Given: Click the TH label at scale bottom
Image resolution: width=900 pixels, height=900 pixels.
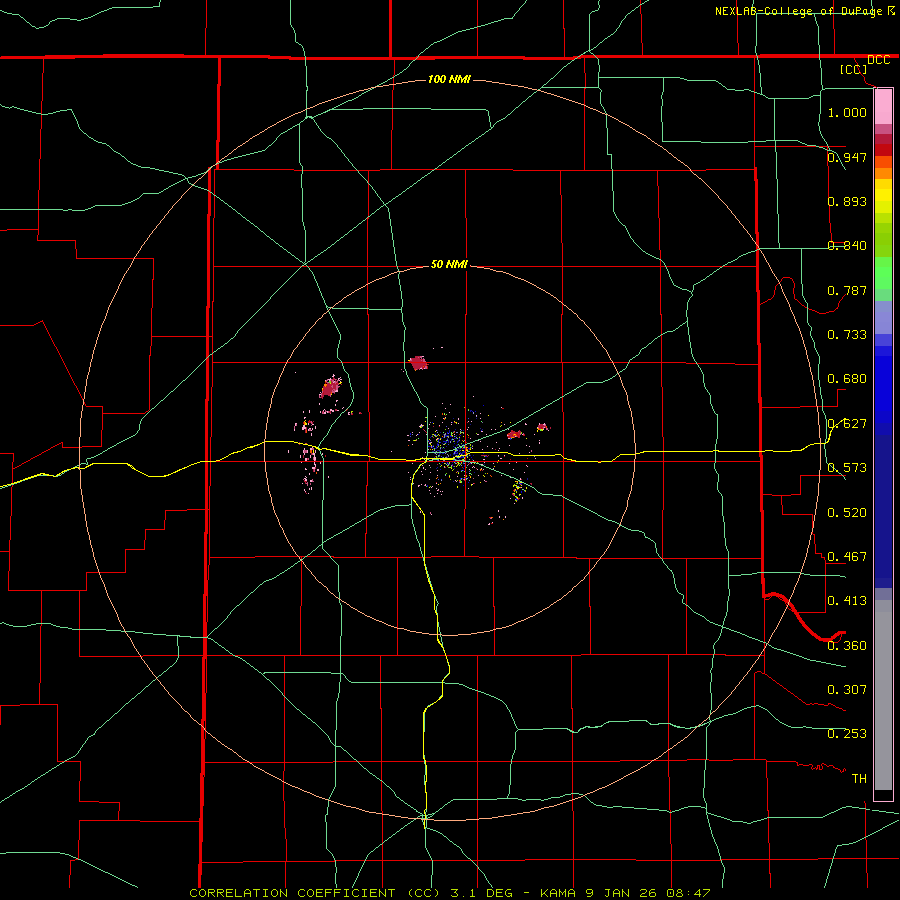Looking at the screenshot, I should [x=859, y=778].
